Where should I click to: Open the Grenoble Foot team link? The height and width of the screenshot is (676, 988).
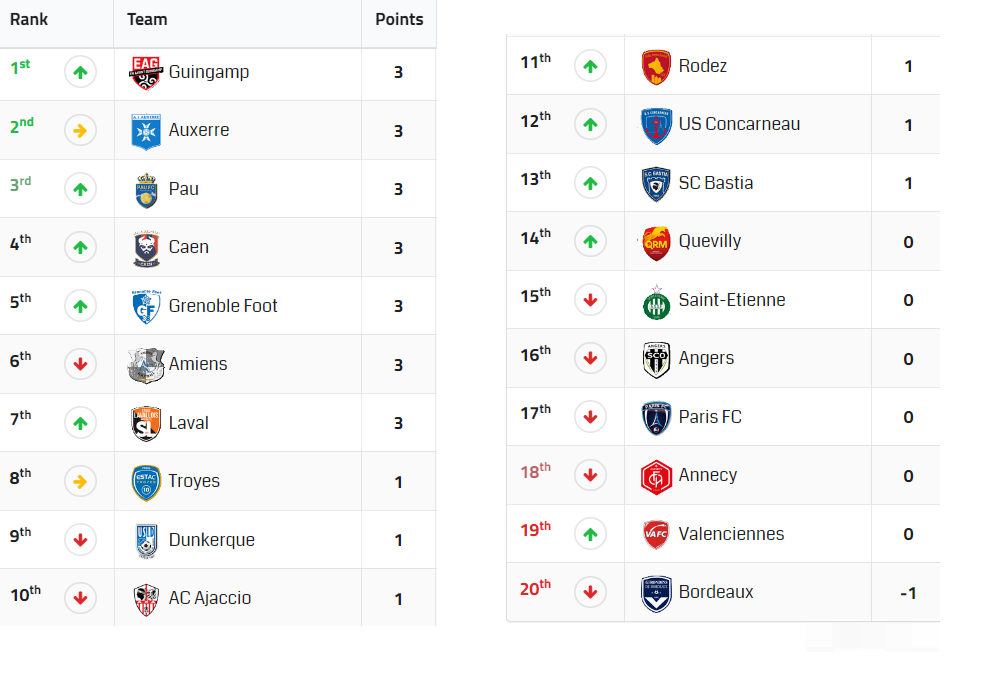click(x=223, y=306)
